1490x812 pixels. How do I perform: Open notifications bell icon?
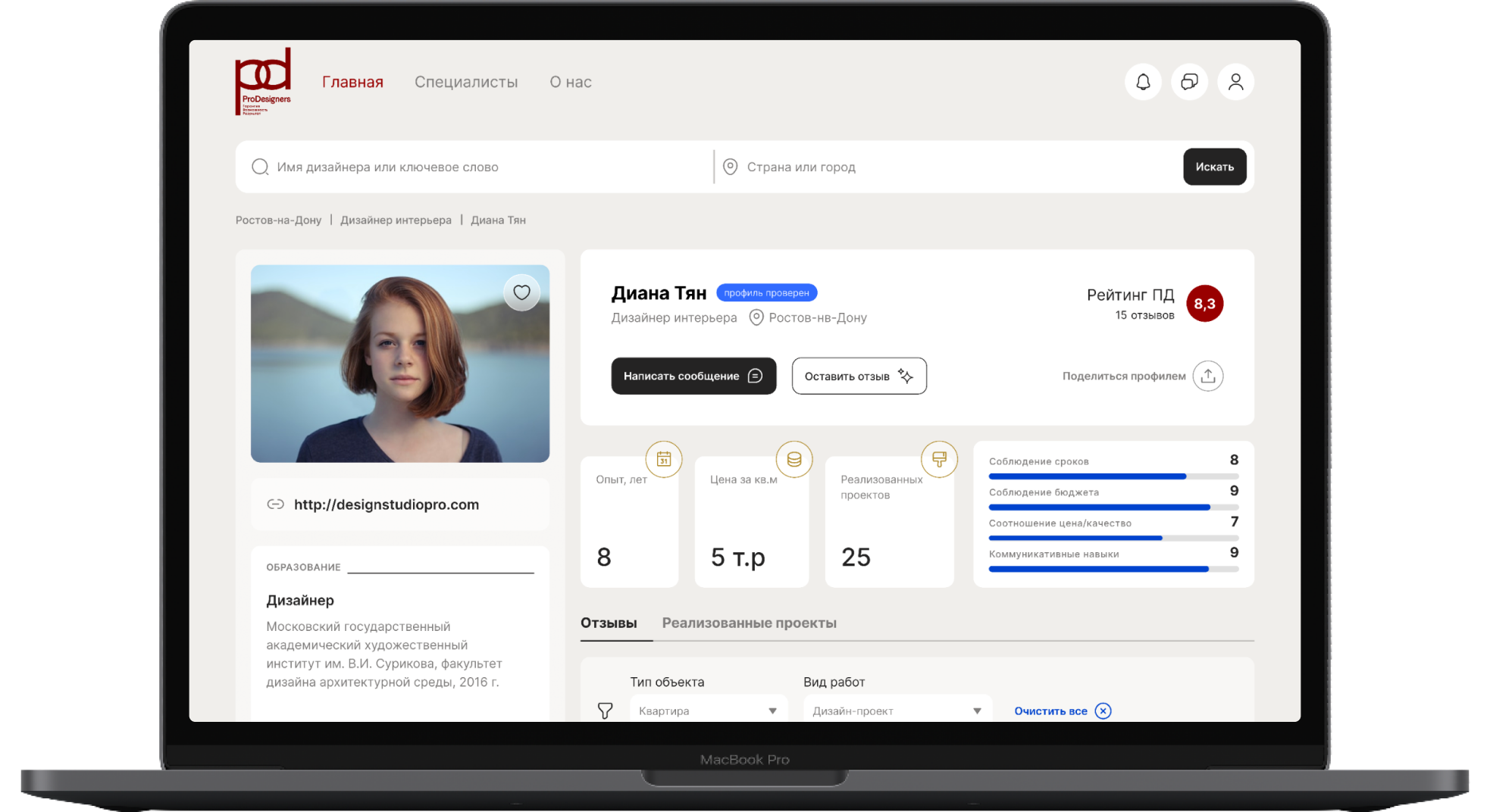[1143, 82]
